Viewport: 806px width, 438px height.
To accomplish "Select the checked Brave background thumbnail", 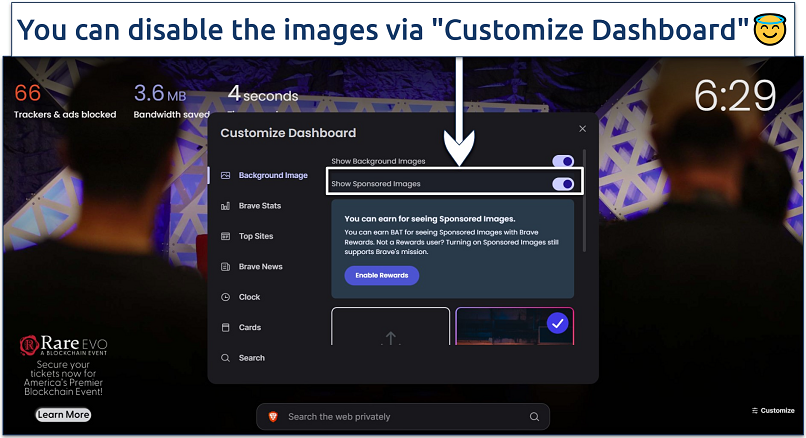I will 514,327.
